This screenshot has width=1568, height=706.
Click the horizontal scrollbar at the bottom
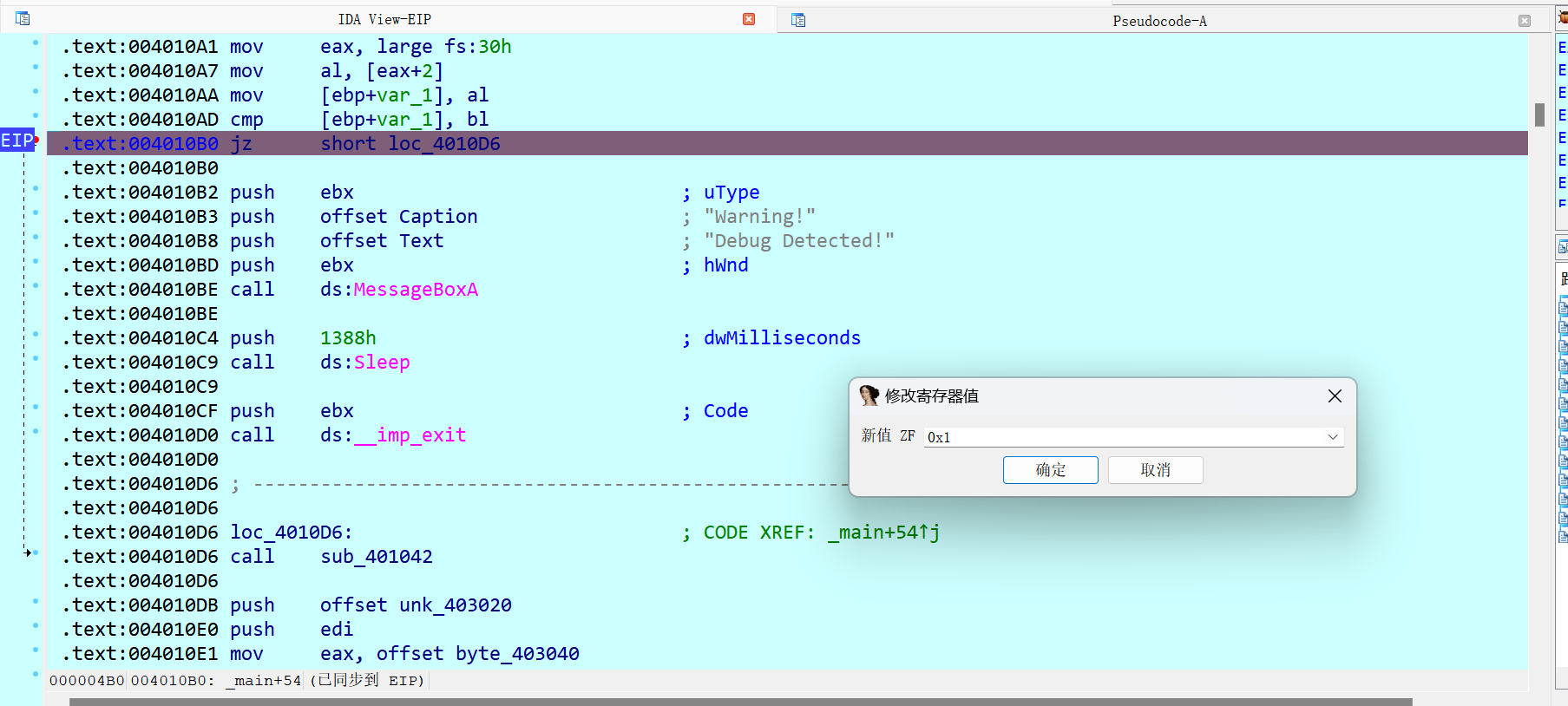coord(739,701)
